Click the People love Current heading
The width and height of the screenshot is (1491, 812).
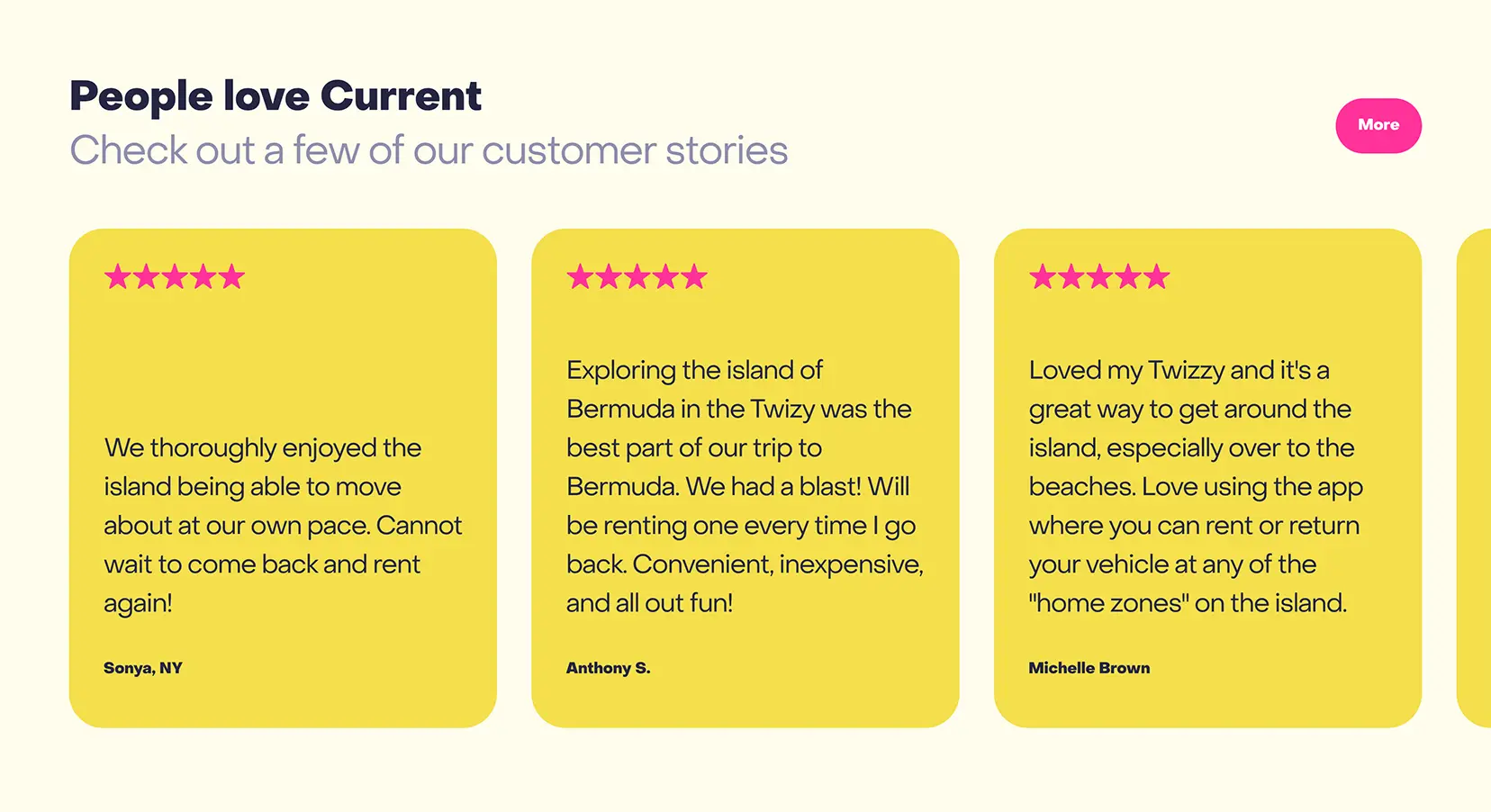click(x=276, y=96)
